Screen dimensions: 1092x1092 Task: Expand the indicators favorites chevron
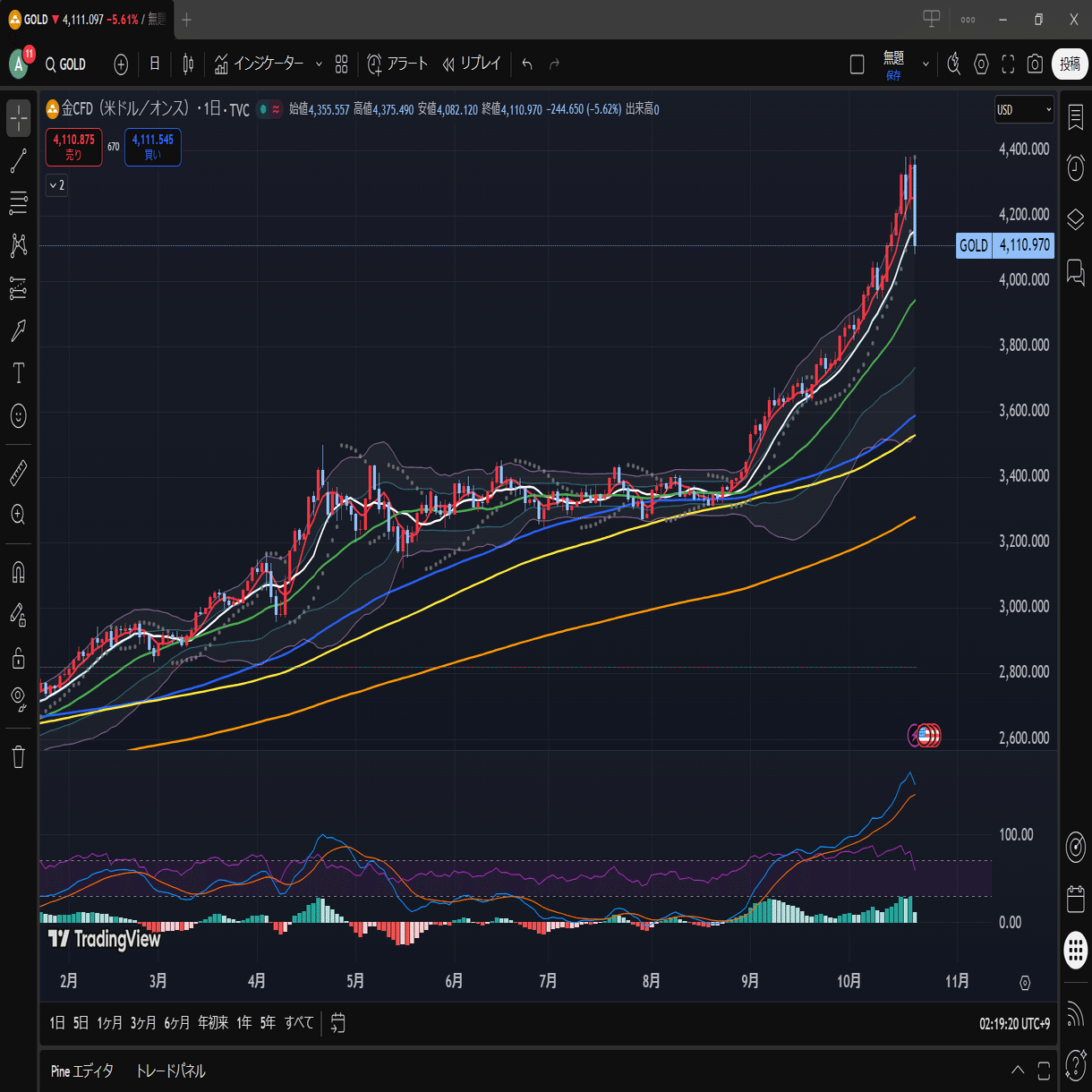point(319,64)
